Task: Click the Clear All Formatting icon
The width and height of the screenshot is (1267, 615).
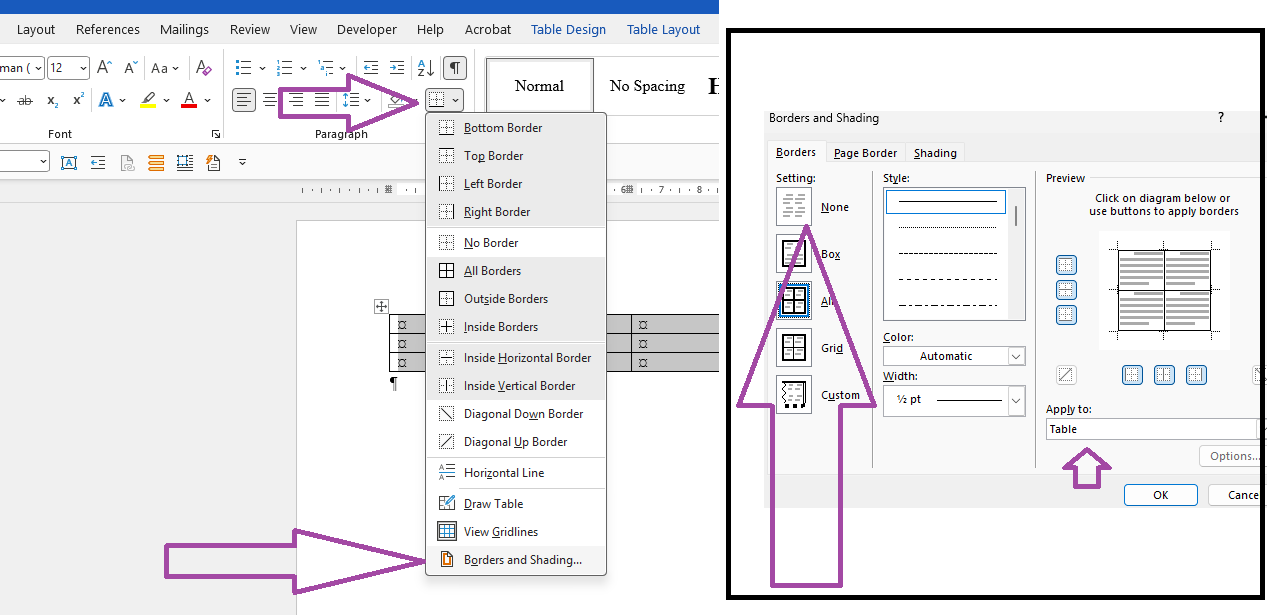Action: point(204,68)
